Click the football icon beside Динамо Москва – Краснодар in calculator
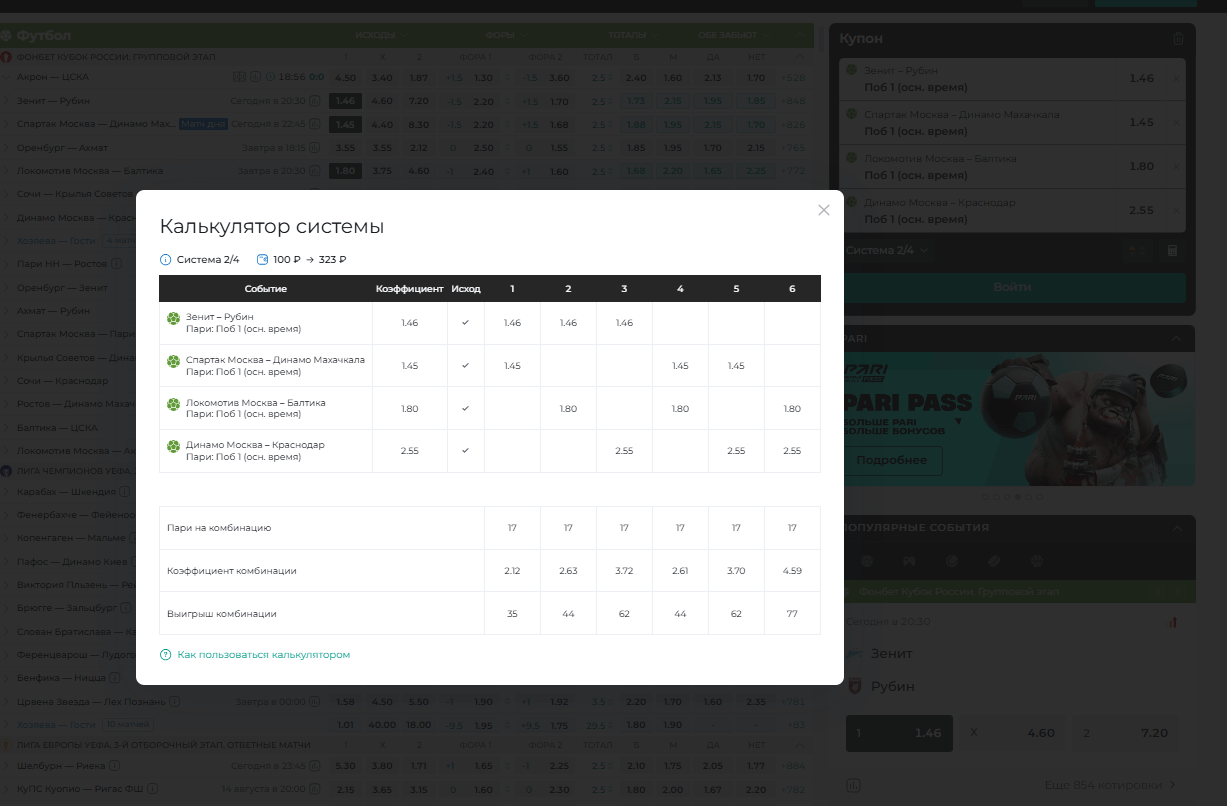The height and width of the screenshot is (806, 1227). coord(173,445)
